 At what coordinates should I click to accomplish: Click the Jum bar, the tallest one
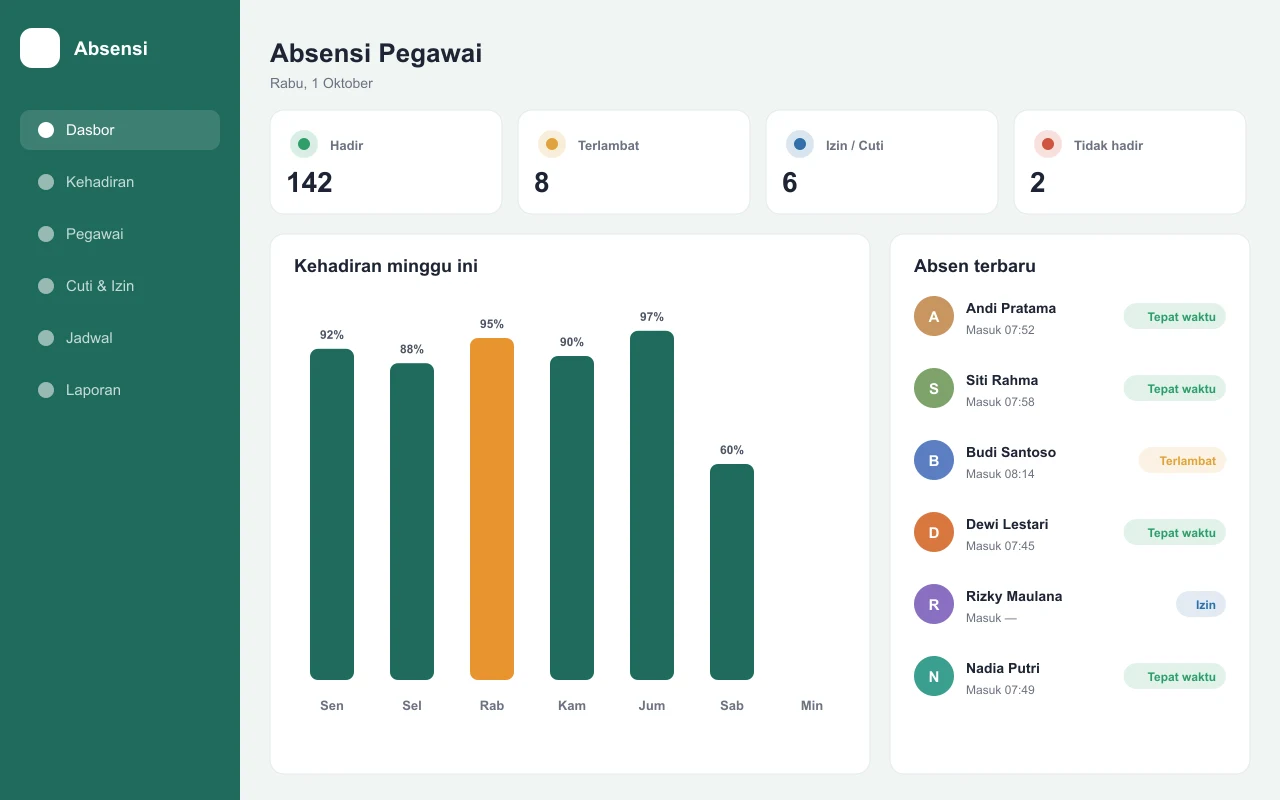(652, 505)
